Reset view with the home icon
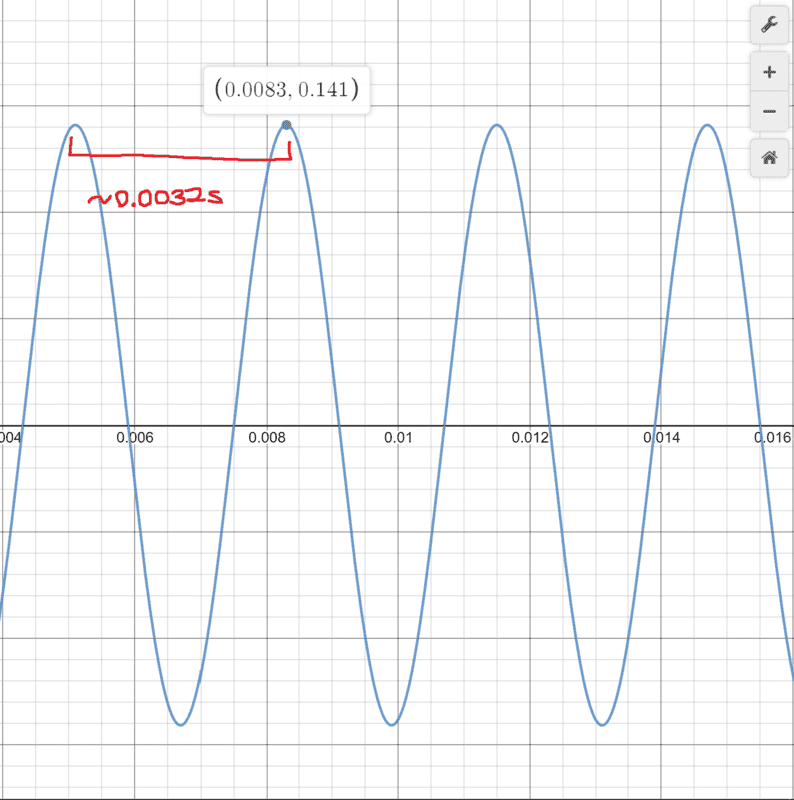 [x=768, y=157]
